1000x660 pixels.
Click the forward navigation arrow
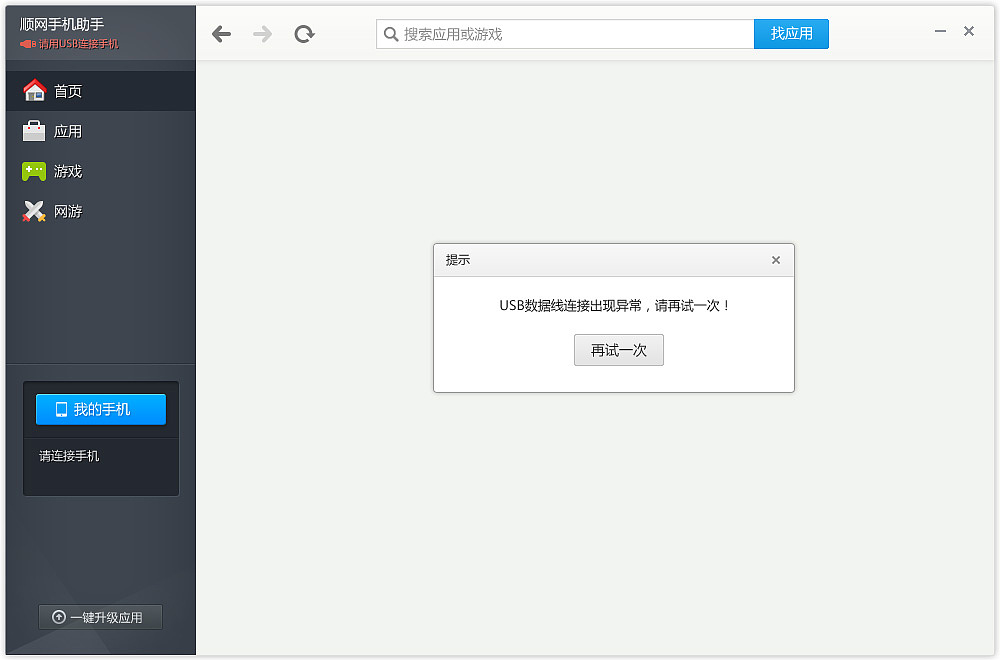tap(262, 33)
